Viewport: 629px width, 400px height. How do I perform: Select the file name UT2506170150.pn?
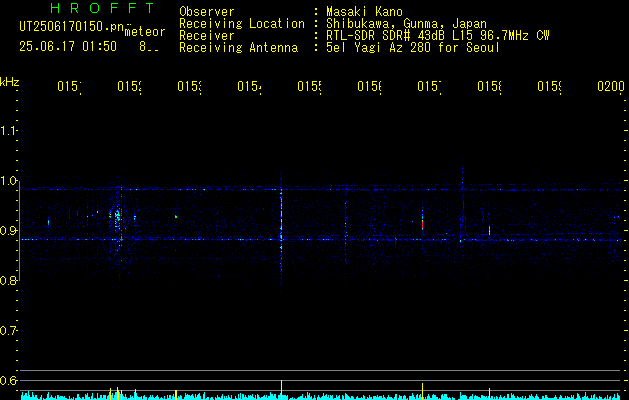pyautogui.click(x=71, y=27)
